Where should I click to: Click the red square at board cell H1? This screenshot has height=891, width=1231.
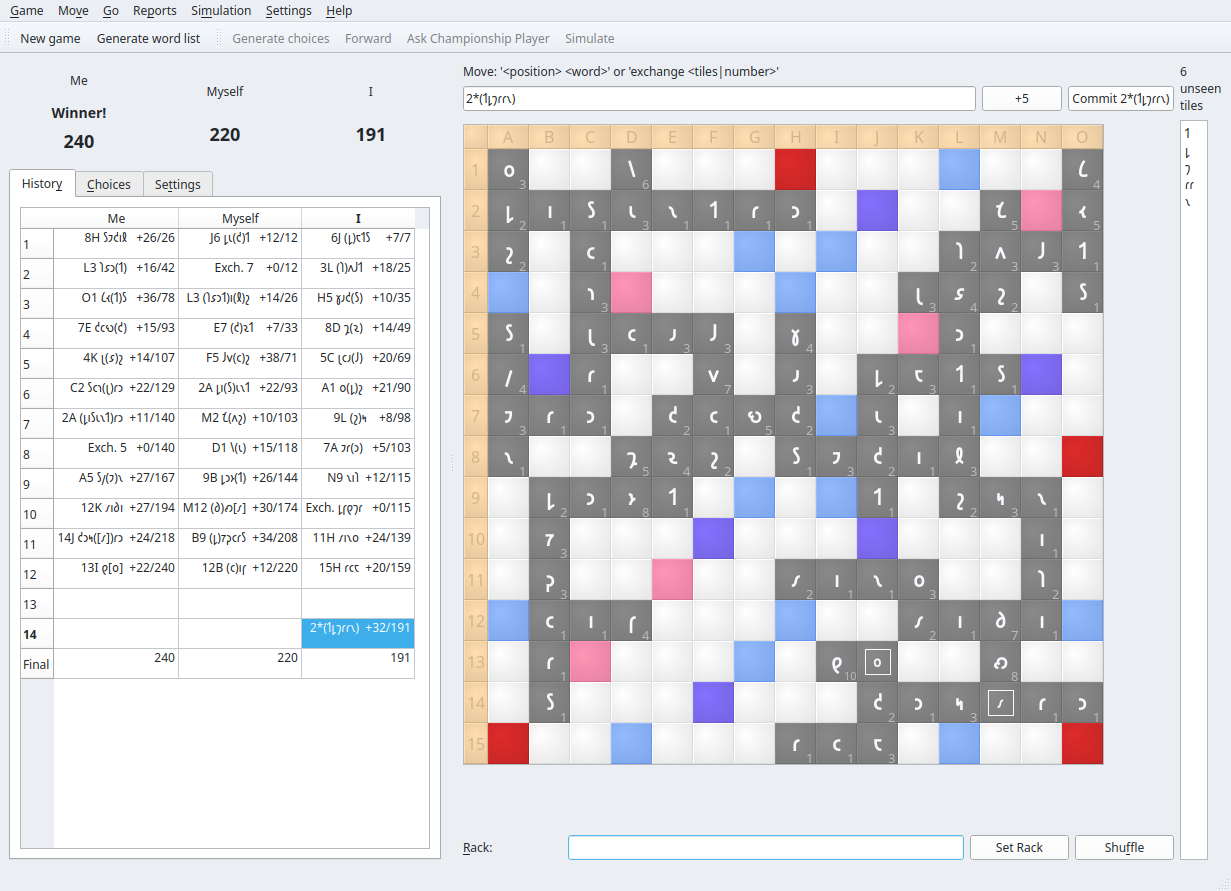point(795,170)
